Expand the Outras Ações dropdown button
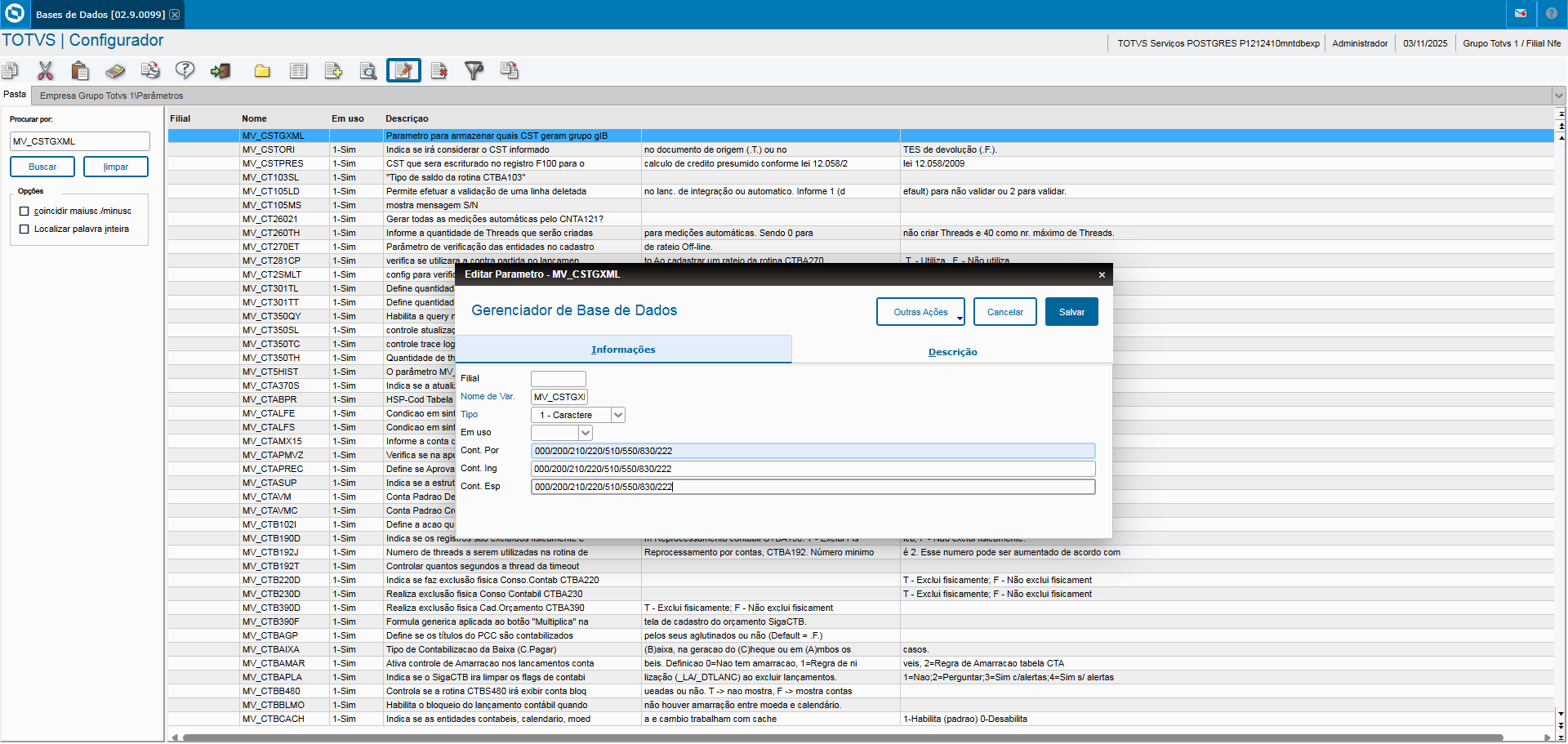Screen dimensions: 1568x744 coord(920,312)
